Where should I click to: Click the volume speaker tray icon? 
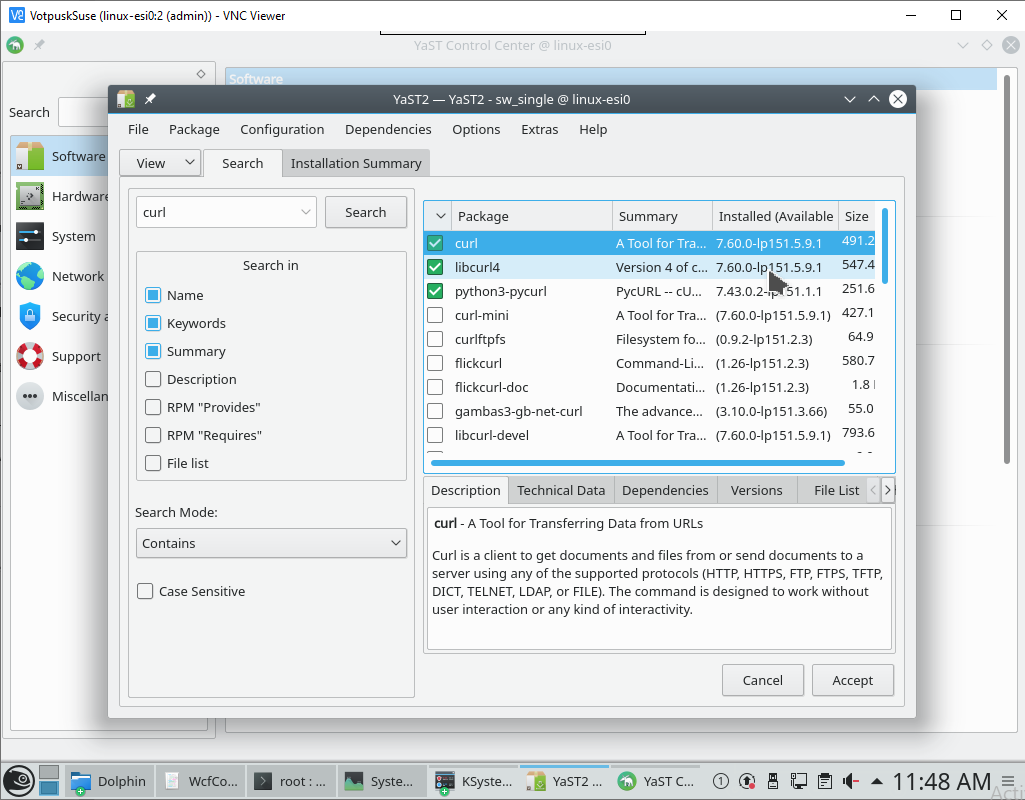tap(850, 781)
